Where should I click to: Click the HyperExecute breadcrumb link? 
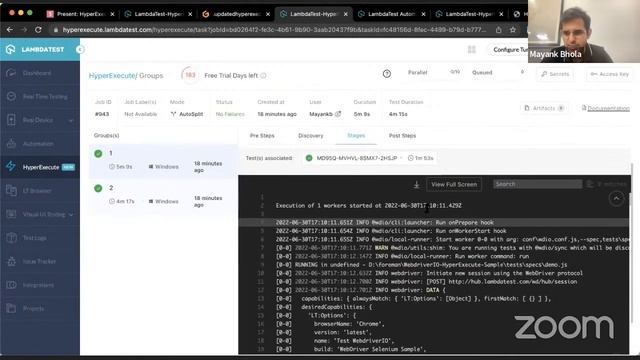coord(112,76)
